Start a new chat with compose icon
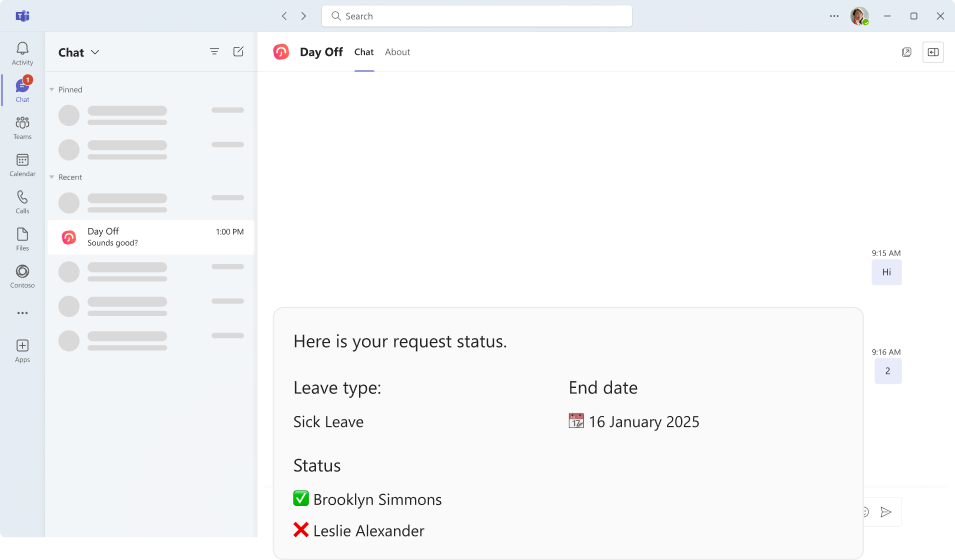 (238, 52)
